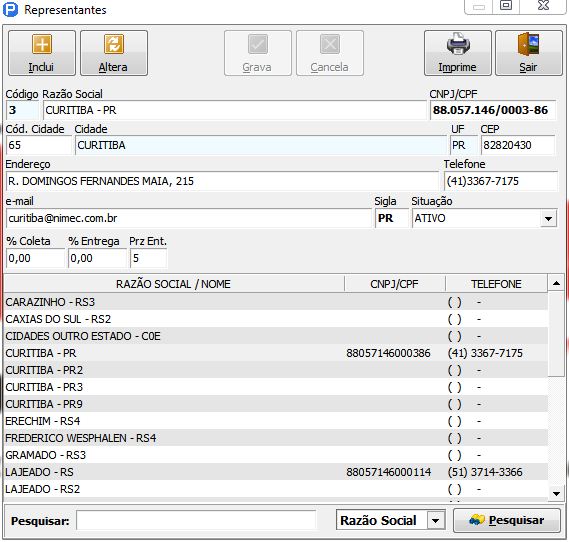Click the Altera edit record button
This screenshot has width=569, height=542.
[x=114, y=53]
